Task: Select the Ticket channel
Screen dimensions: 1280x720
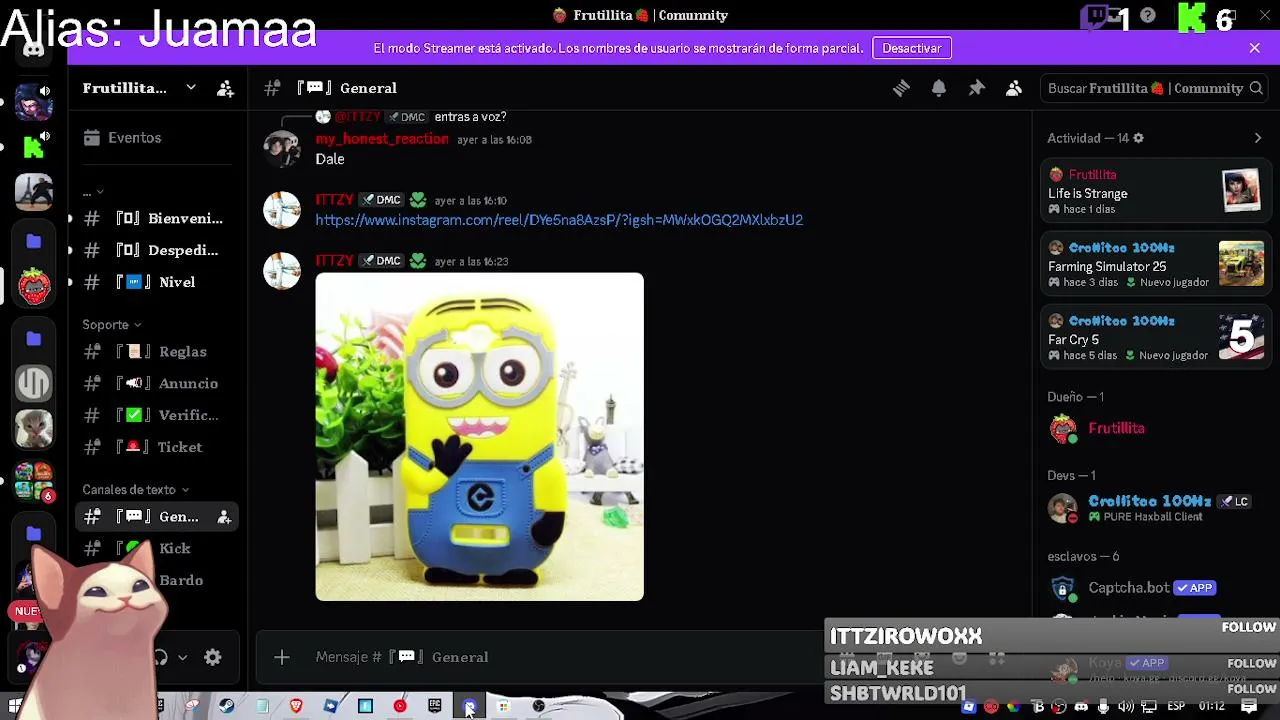Action: tap(156, 447)
